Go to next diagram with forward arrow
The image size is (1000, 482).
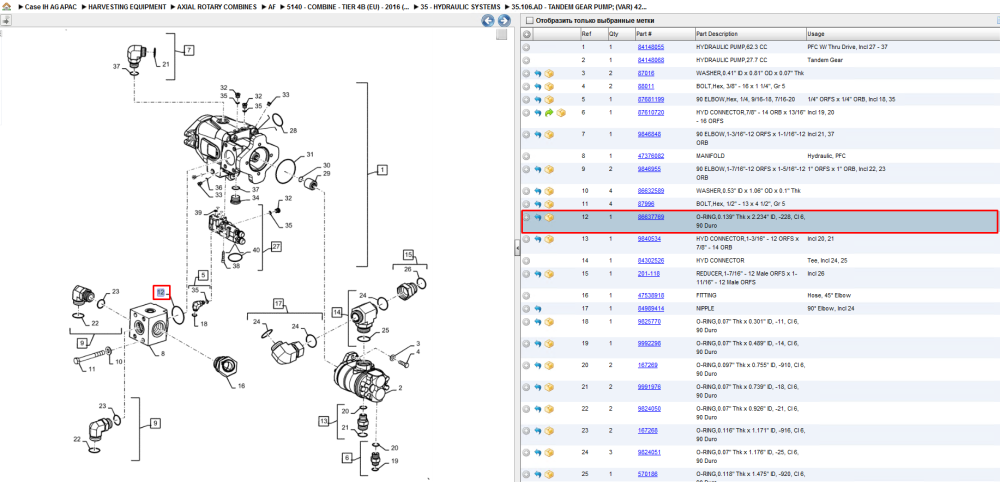pos(503,20)
